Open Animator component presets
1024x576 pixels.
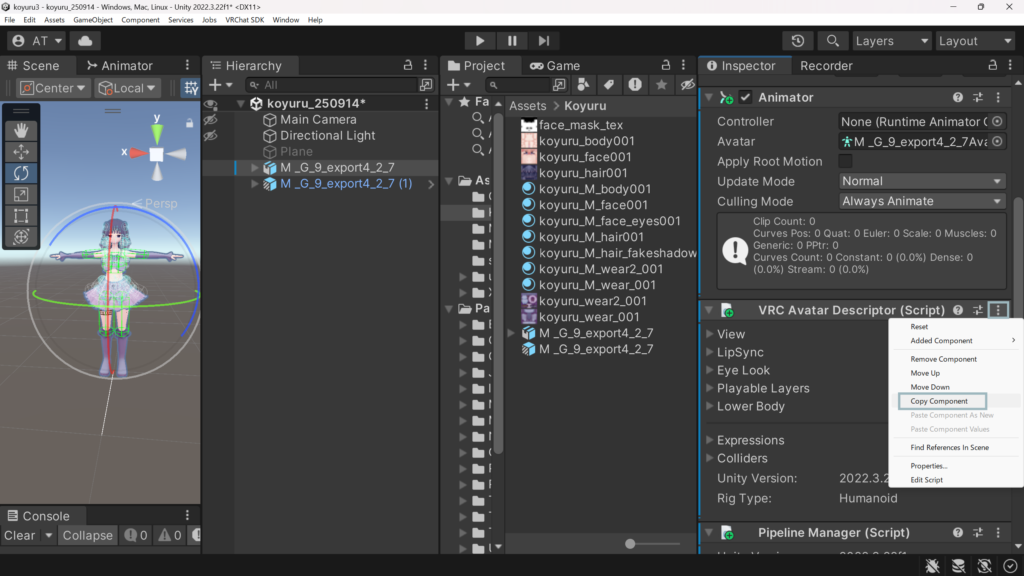coord(978,97)
